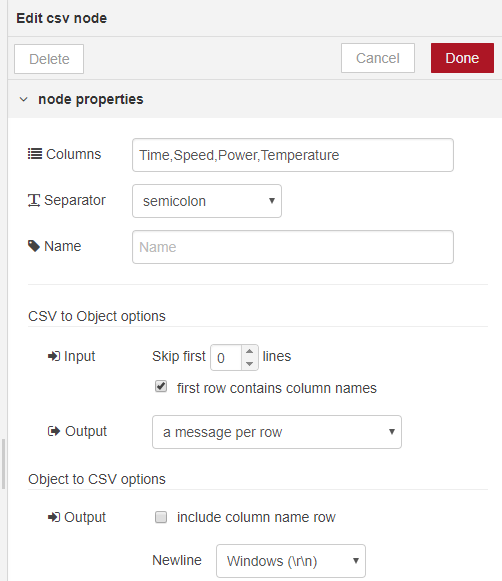Click the Delete button
502x581 pixels.
pyautogui.click(x=49, y=59)
